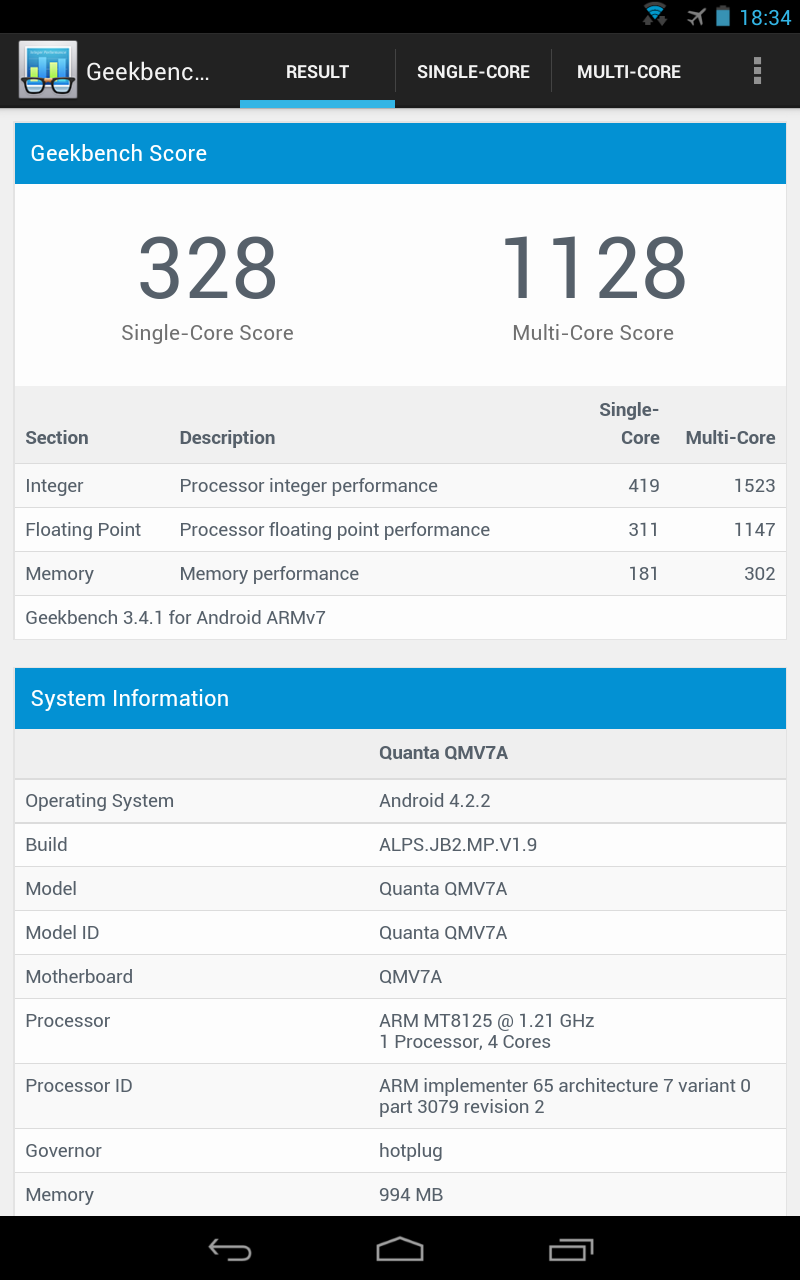The image size is (800, 1280).
Task: Tap Integer single-core value 419
Action: (644, 486)
